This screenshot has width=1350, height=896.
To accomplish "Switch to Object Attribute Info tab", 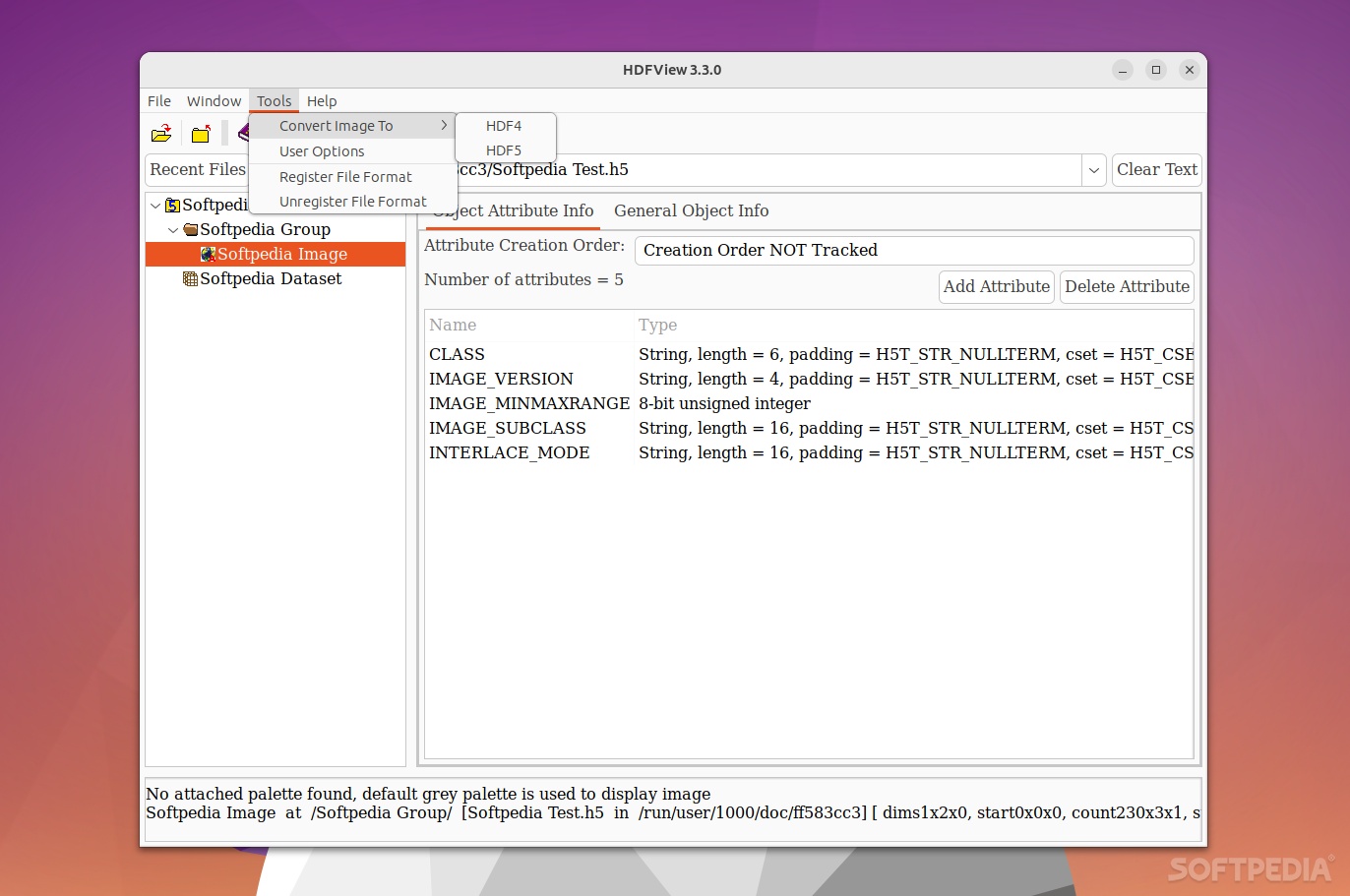I will coord(513,210).
